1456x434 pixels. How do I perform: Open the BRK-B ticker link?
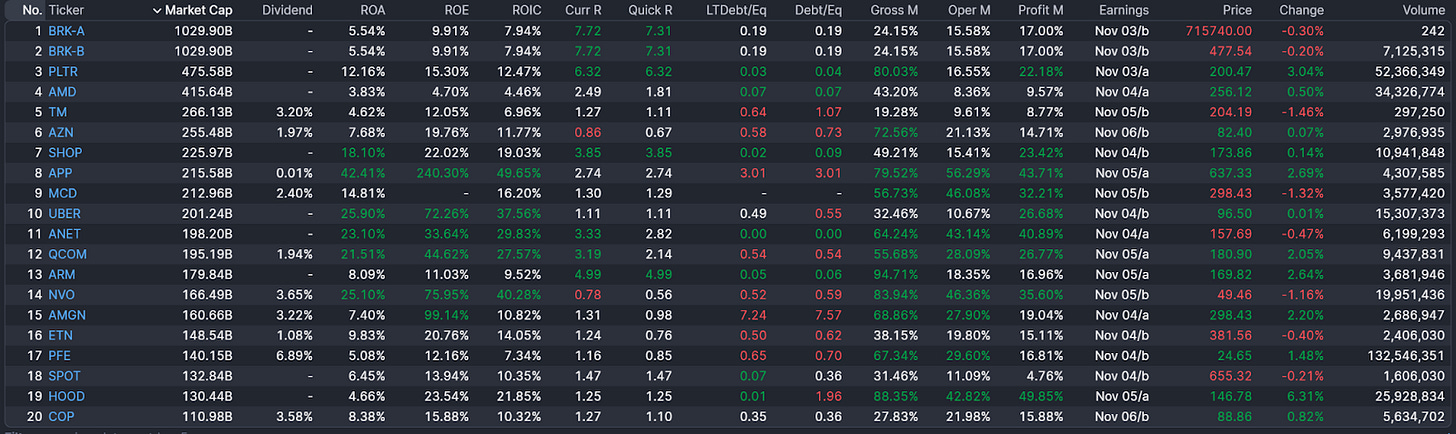coord(66,51)
